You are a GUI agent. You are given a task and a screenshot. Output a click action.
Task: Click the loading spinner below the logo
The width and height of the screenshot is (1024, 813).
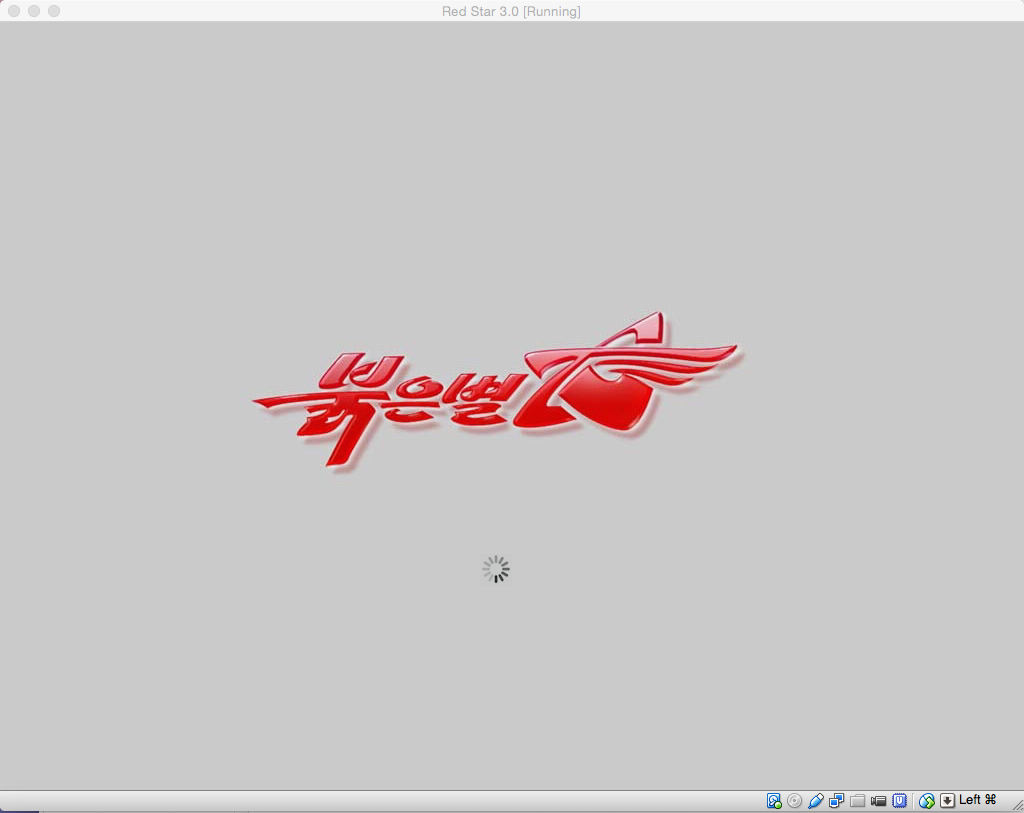point(496,570)
